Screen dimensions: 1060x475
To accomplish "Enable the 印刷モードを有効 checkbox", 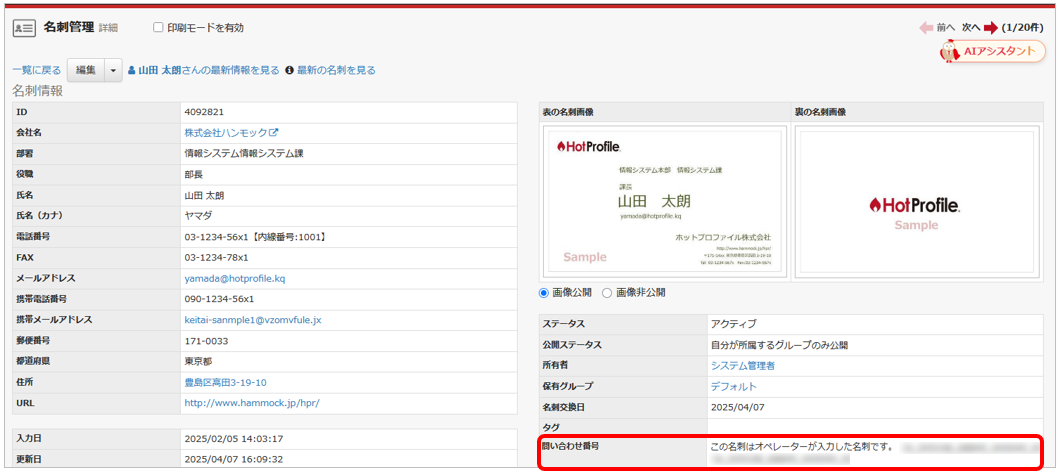I will (x=158, y=28).
